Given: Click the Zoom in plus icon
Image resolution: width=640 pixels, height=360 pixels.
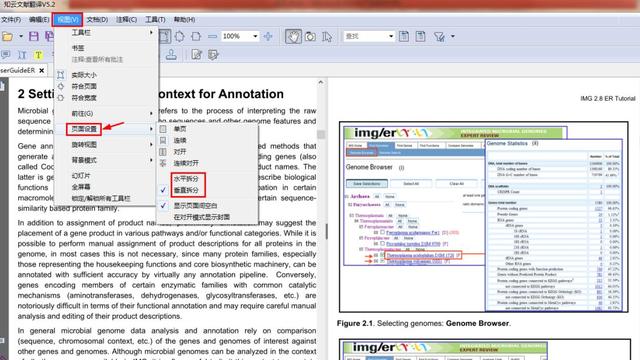Looking at the screenshot, I should (x=268, y=36).
